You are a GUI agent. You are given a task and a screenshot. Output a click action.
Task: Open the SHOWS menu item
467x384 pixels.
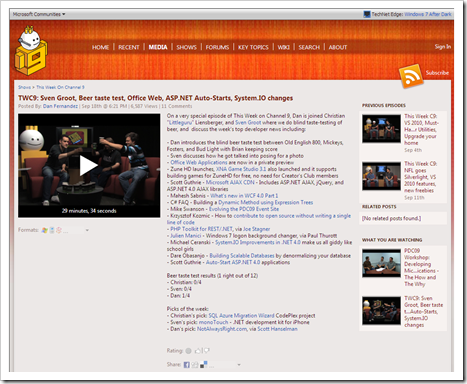(186, 47)
